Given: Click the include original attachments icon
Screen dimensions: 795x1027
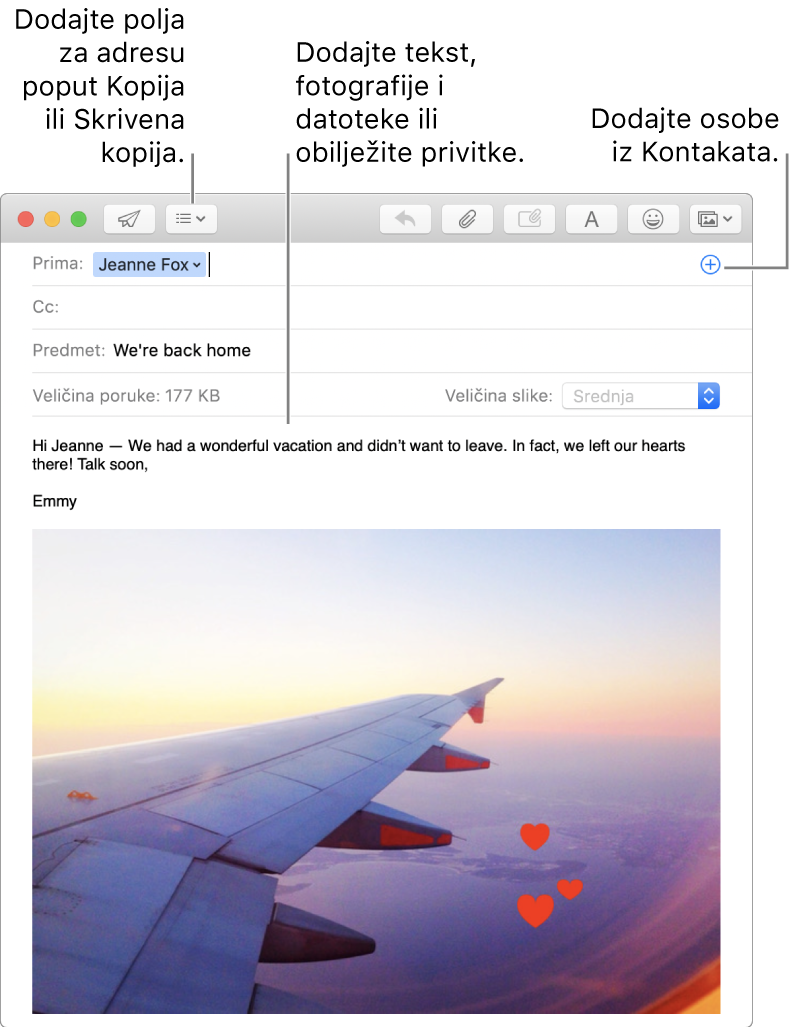Looking at the screenshot, I should coord(529,219).
